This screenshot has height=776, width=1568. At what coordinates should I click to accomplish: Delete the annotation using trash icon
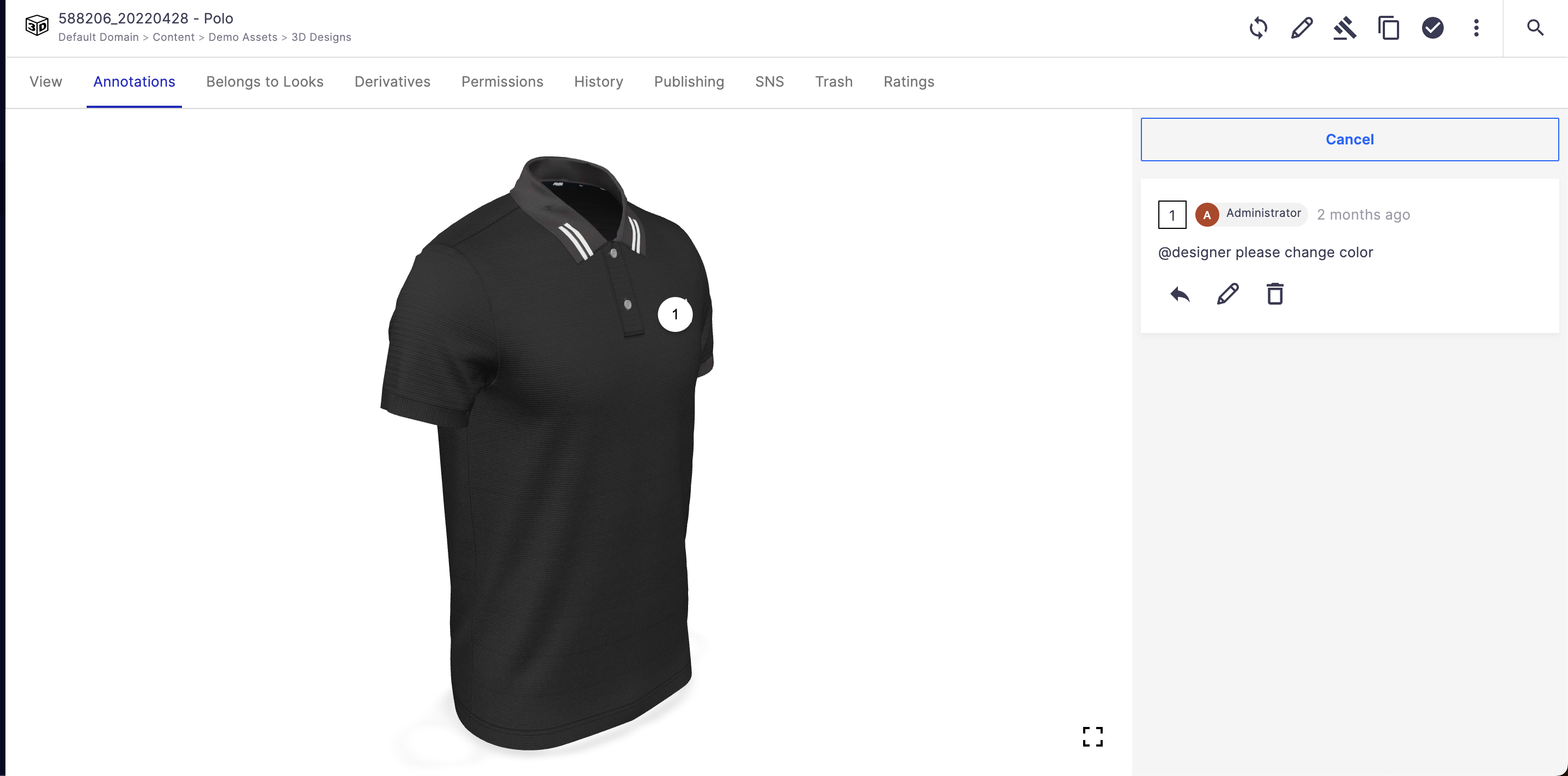click(x=1275, y=294)
